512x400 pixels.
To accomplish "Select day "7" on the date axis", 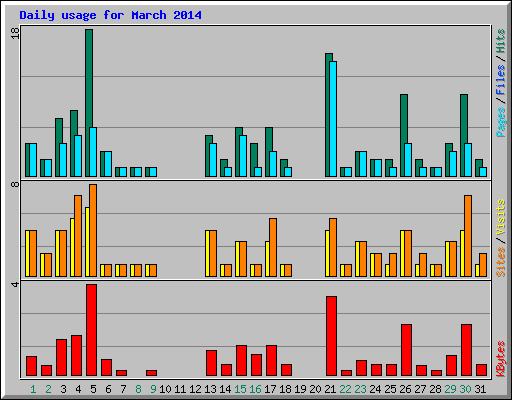I will click(123, 389).
